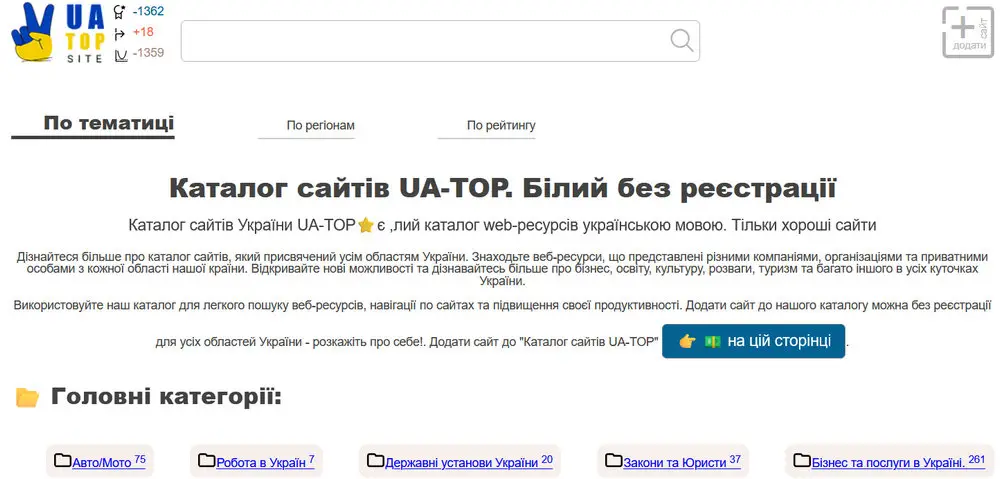
Task: Click the folder icon by Авто/Мото
Action: 62,461
